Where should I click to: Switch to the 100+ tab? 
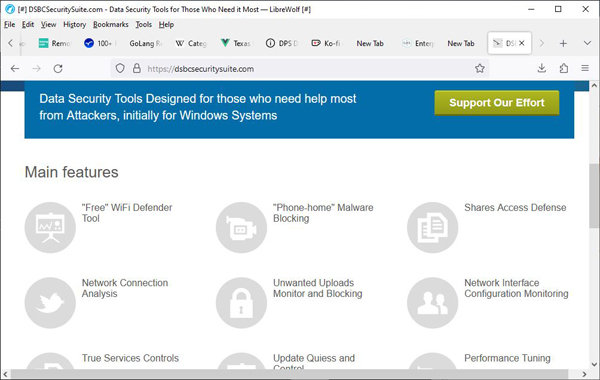(x=100, y=43)
